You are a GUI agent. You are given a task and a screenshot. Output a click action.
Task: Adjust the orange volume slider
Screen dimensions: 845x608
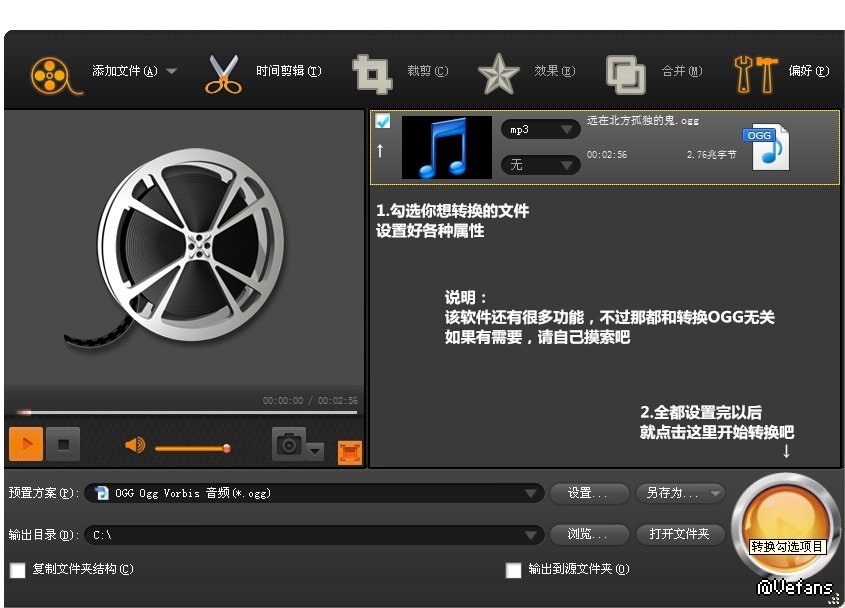point(193,448)
